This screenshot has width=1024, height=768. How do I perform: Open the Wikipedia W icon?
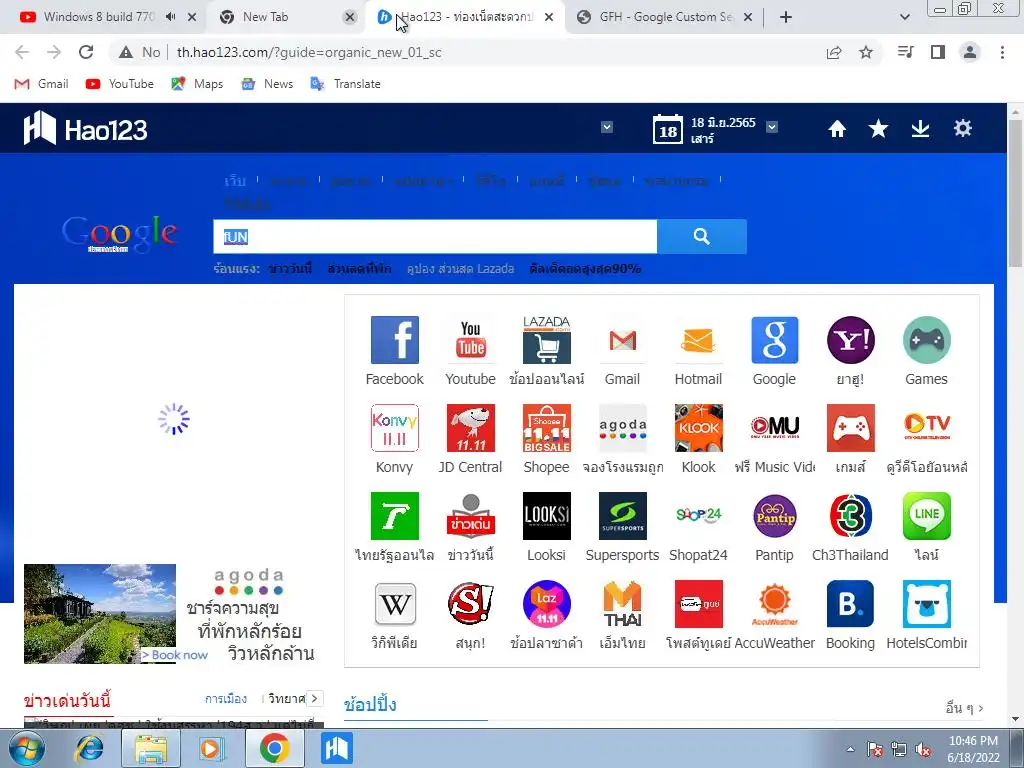coord(394,604)
